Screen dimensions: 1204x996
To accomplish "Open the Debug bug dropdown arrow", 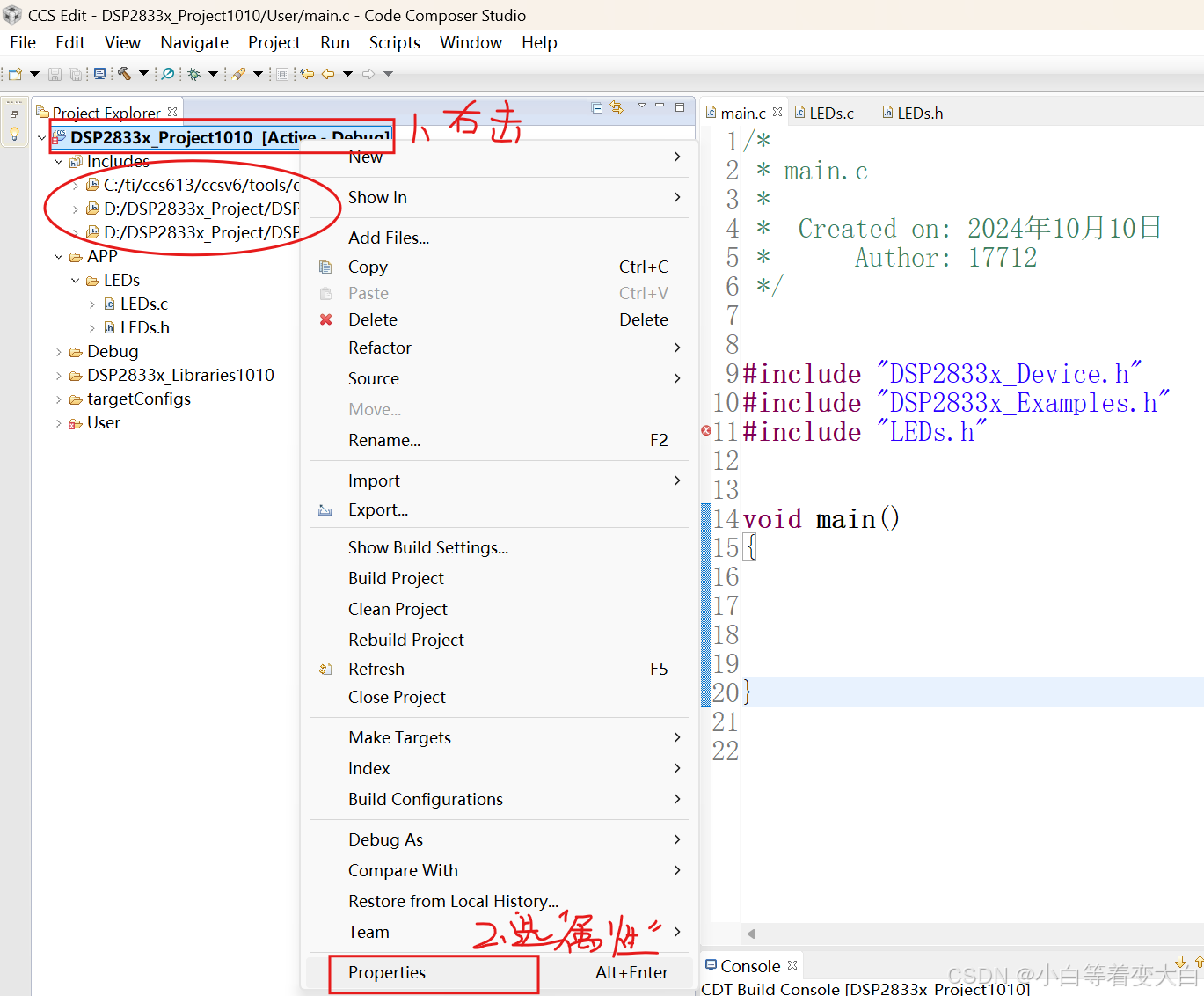I will (x=213, y=74).
